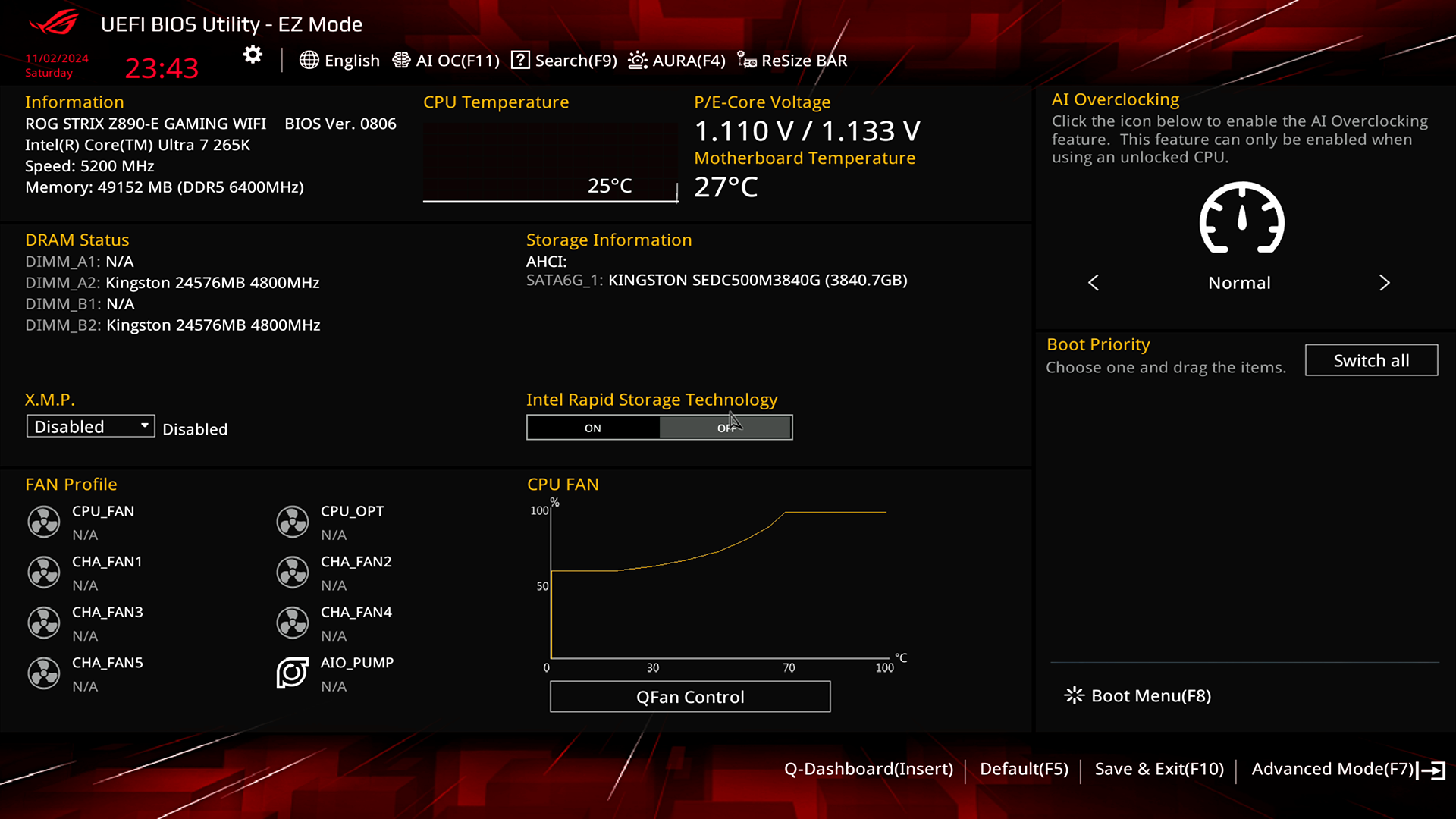The image size is (1456, 819).
Task: Click left arrow in AI Overclocking
Action: (1093, 283)
